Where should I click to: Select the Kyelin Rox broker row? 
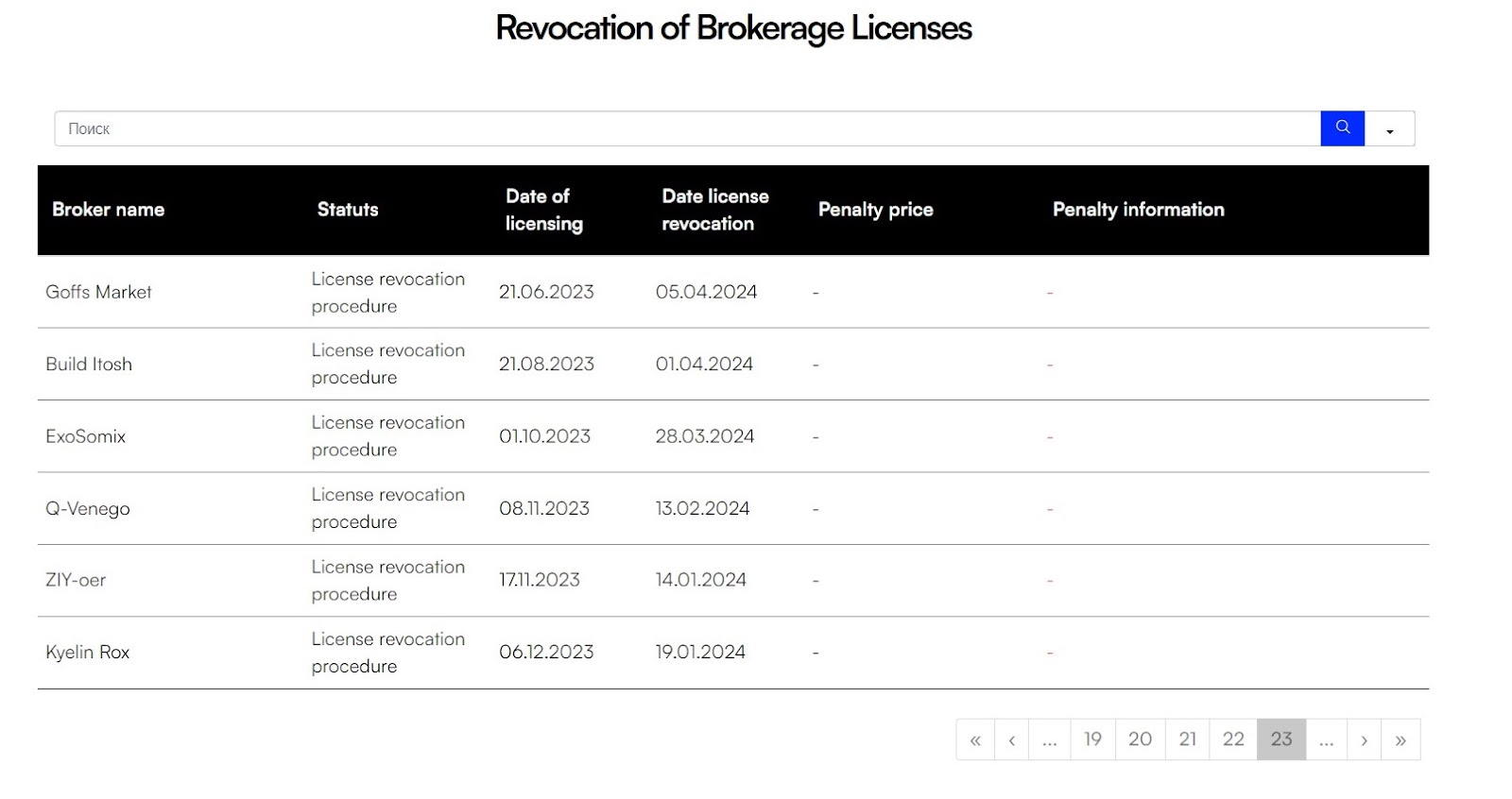[x=87, y=653]
